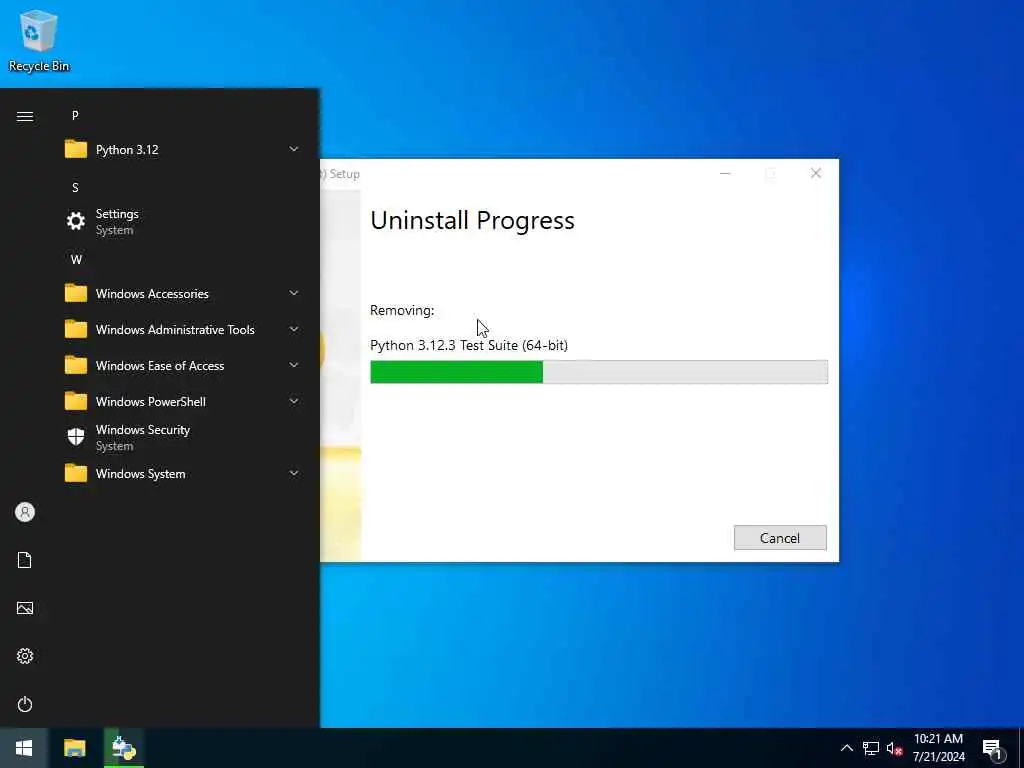Viewport: 1024px width, 768px height.
Task: Jump to letter W section header
Action: (x=76, y=259)
